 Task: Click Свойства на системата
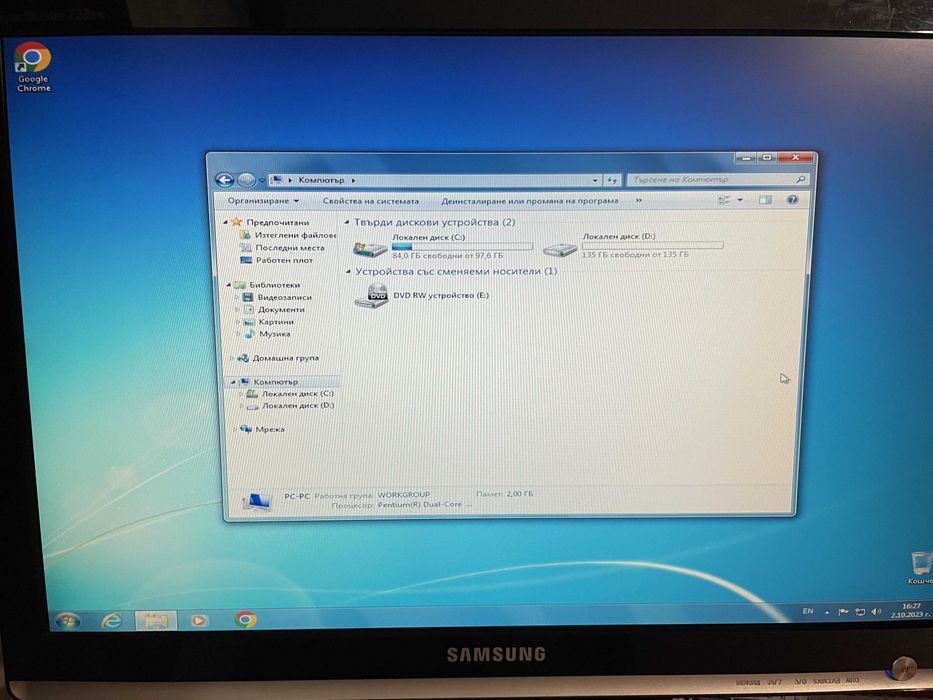coord(371,201)
